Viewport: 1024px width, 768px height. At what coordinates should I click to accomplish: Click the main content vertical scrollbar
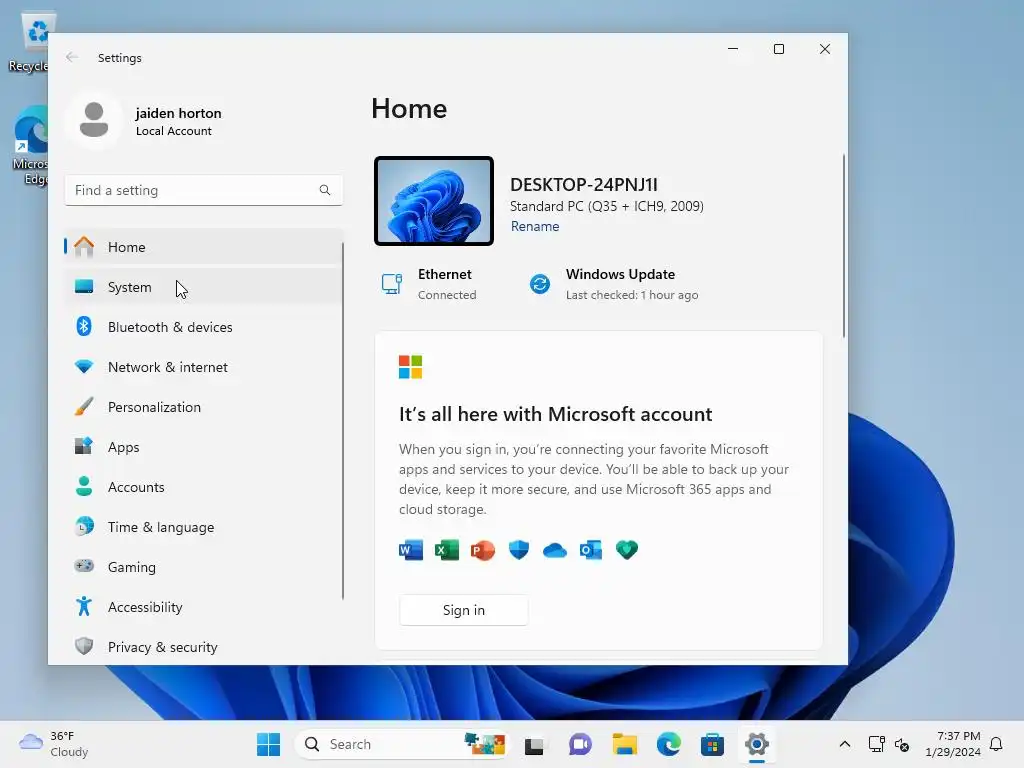tap(844, 246)
